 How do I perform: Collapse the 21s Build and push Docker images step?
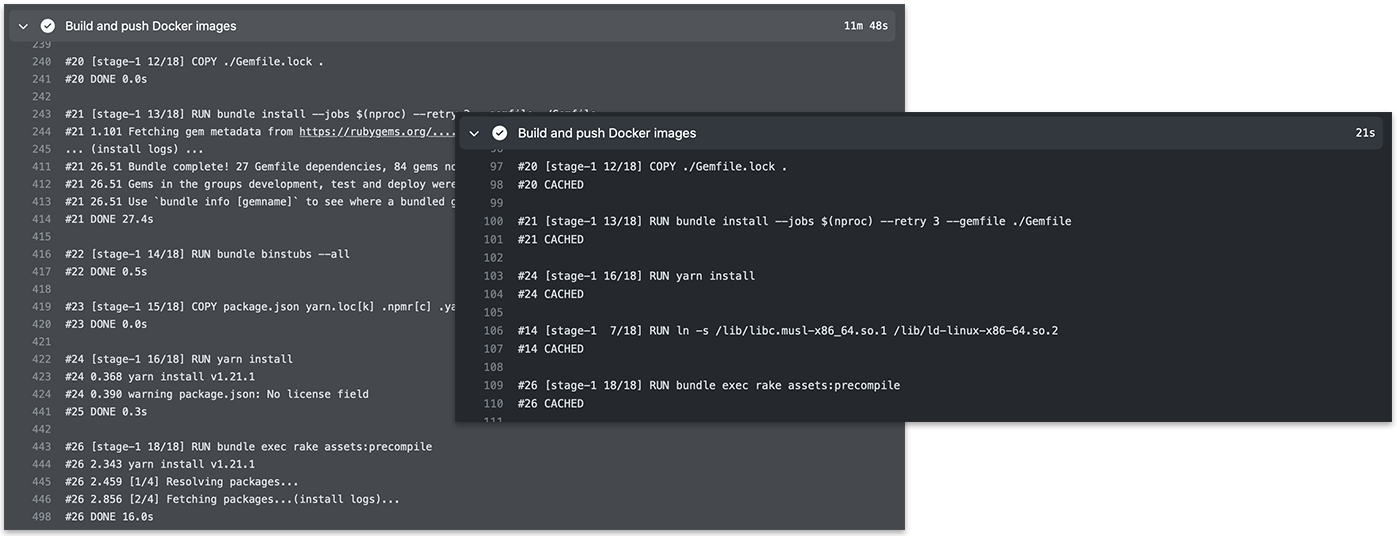click(476, 133)
